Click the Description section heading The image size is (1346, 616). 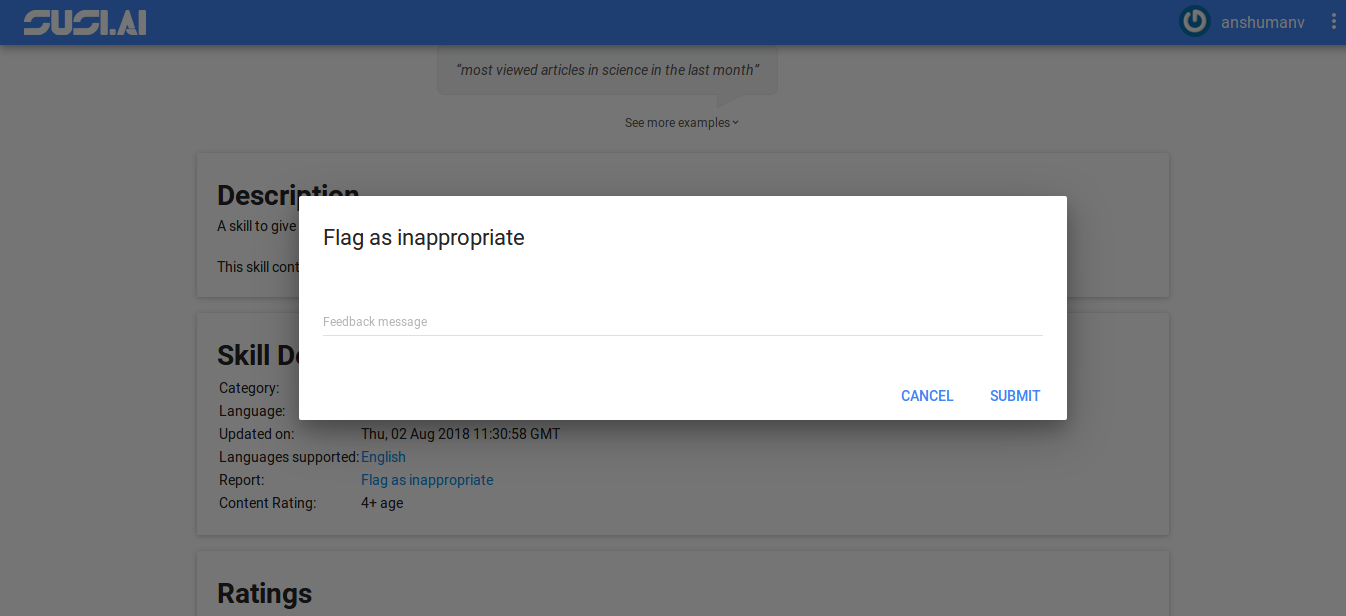pos(257,193)
